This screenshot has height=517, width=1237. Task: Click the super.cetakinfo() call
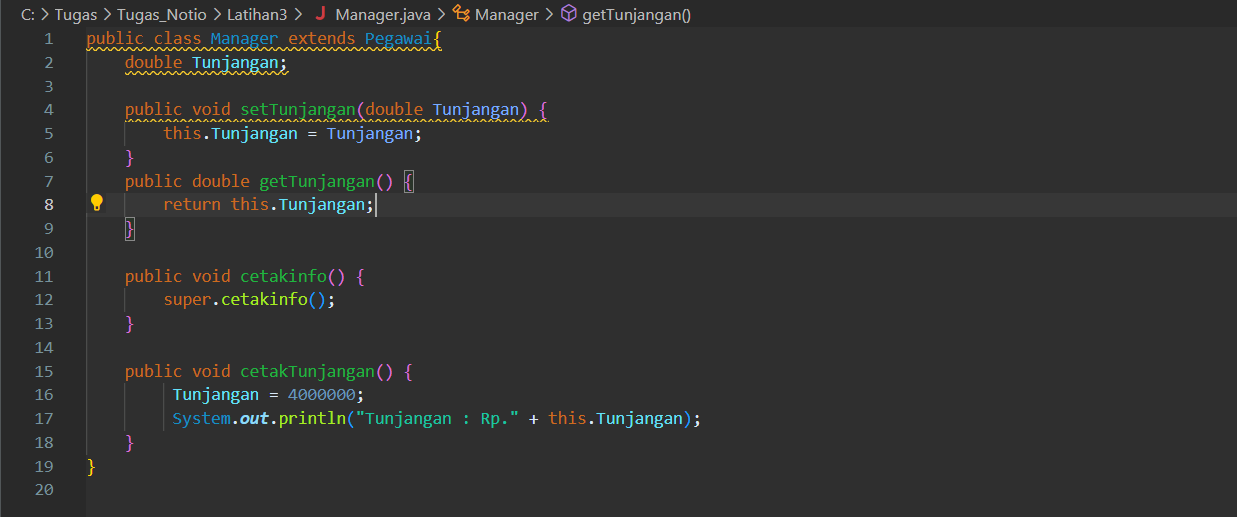[249, 299]
